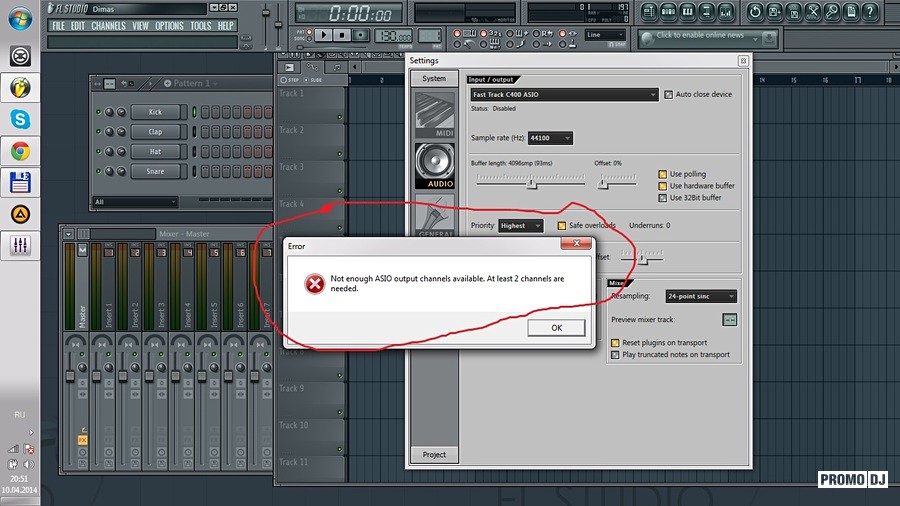Click the undo history toolbar icon
This screenshot has width=900, height=506.
click(755, 11)
